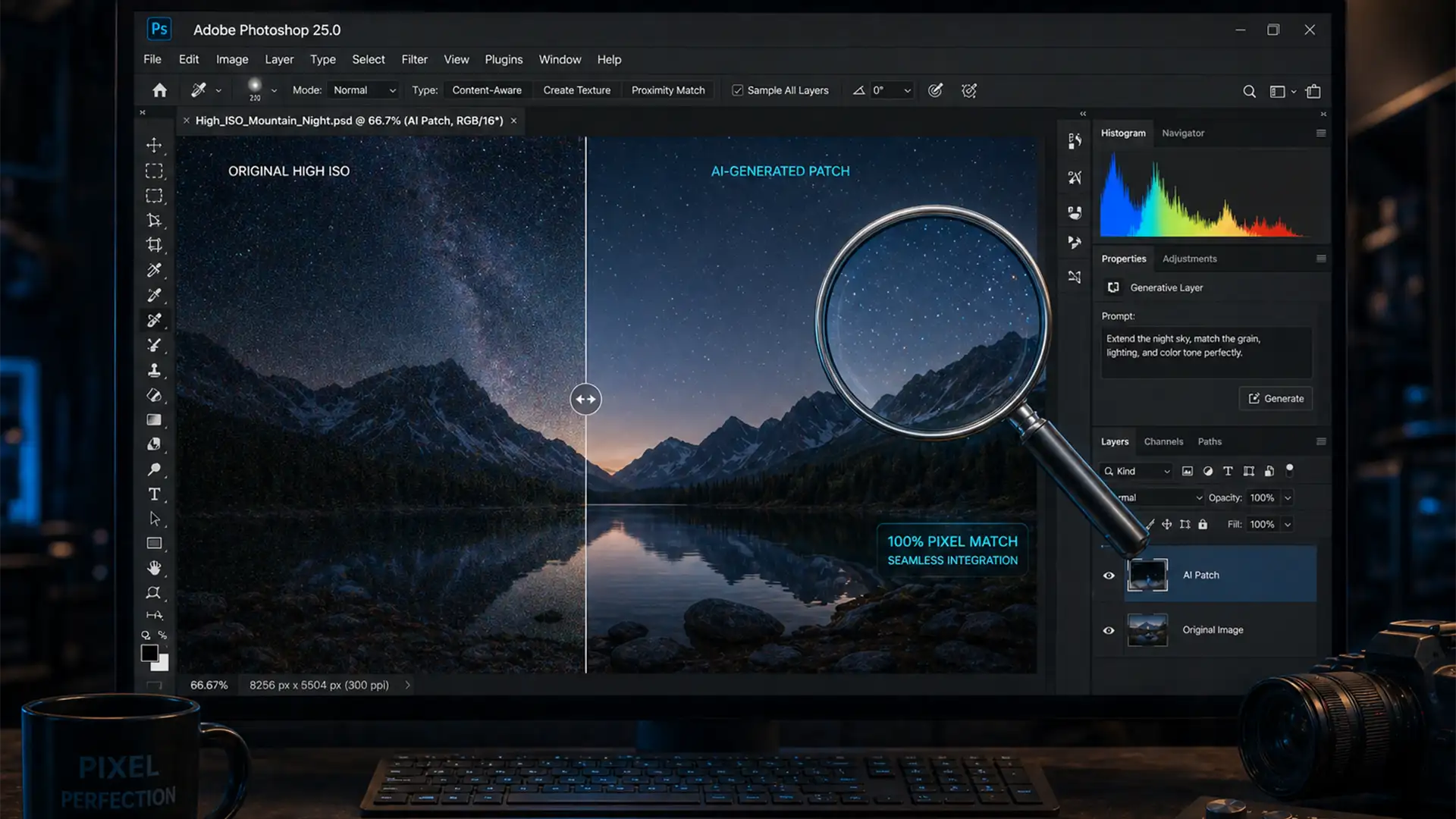This screenshot has width=1456, height=819.
Task: Select the Proximity Match option
Action: point(668,89)
